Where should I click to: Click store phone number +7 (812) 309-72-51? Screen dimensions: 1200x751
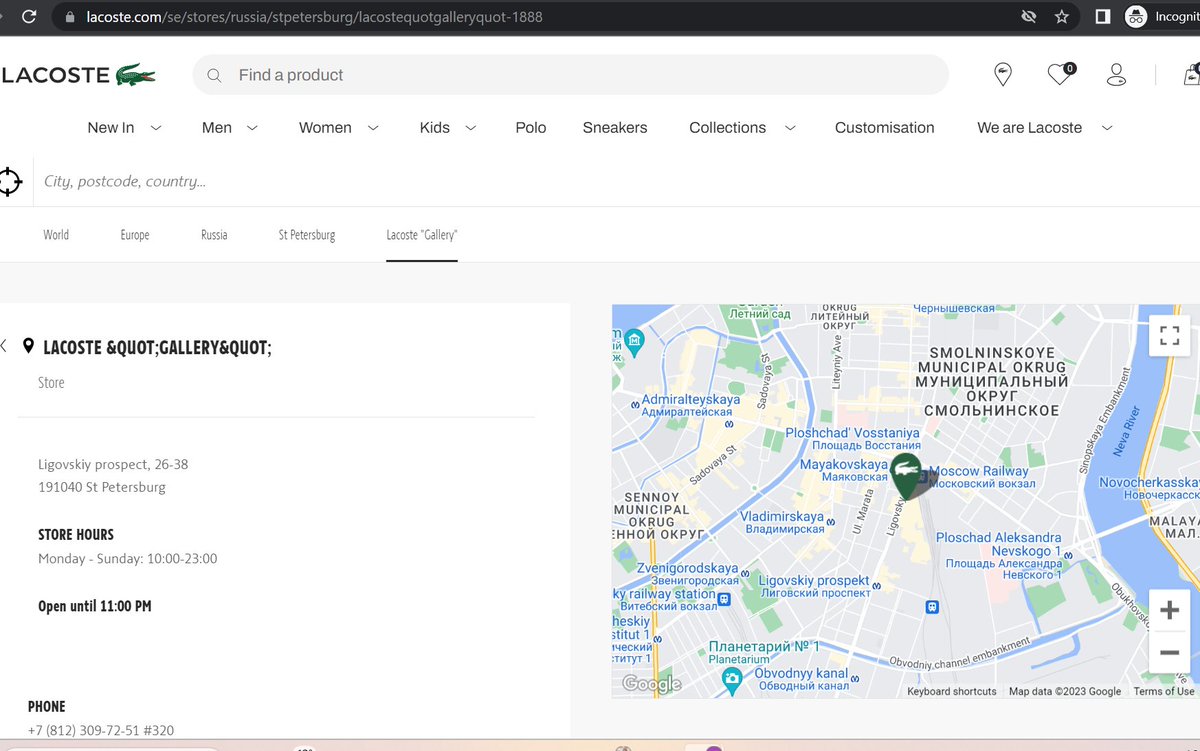coord(101,731)
